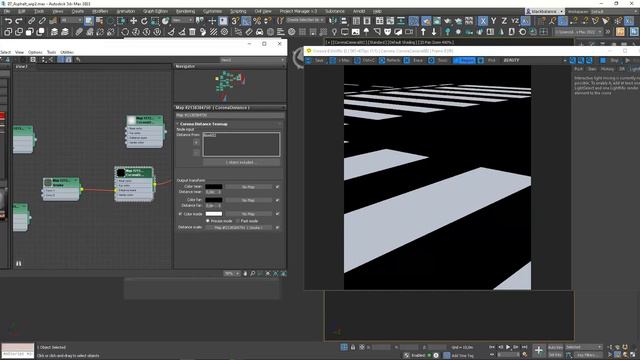The height and width of the screenshot is (360, 640).
Task: Constrain to the Y axis
Action: point(493,21)
